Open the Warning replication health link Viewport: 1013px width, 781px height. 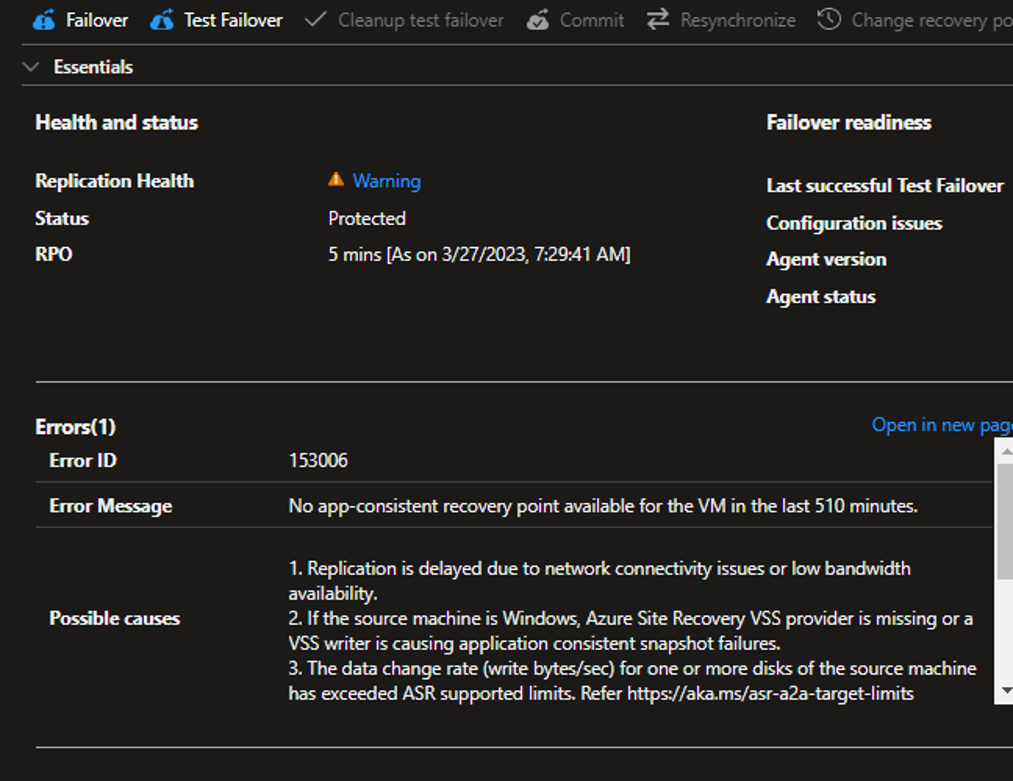click(x=386, y=181)
